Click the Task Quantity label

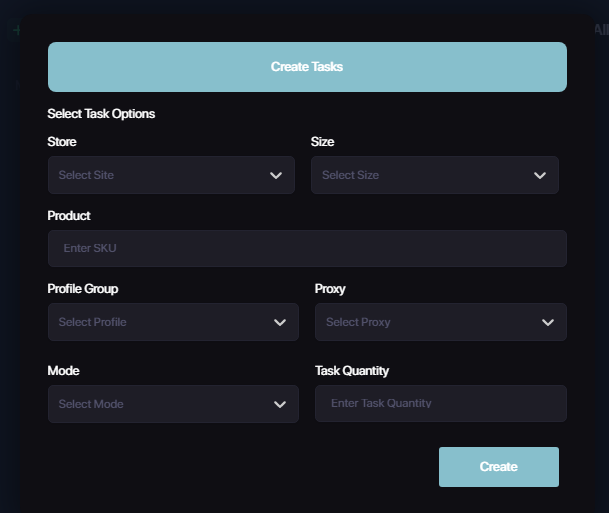click(352, 371)
